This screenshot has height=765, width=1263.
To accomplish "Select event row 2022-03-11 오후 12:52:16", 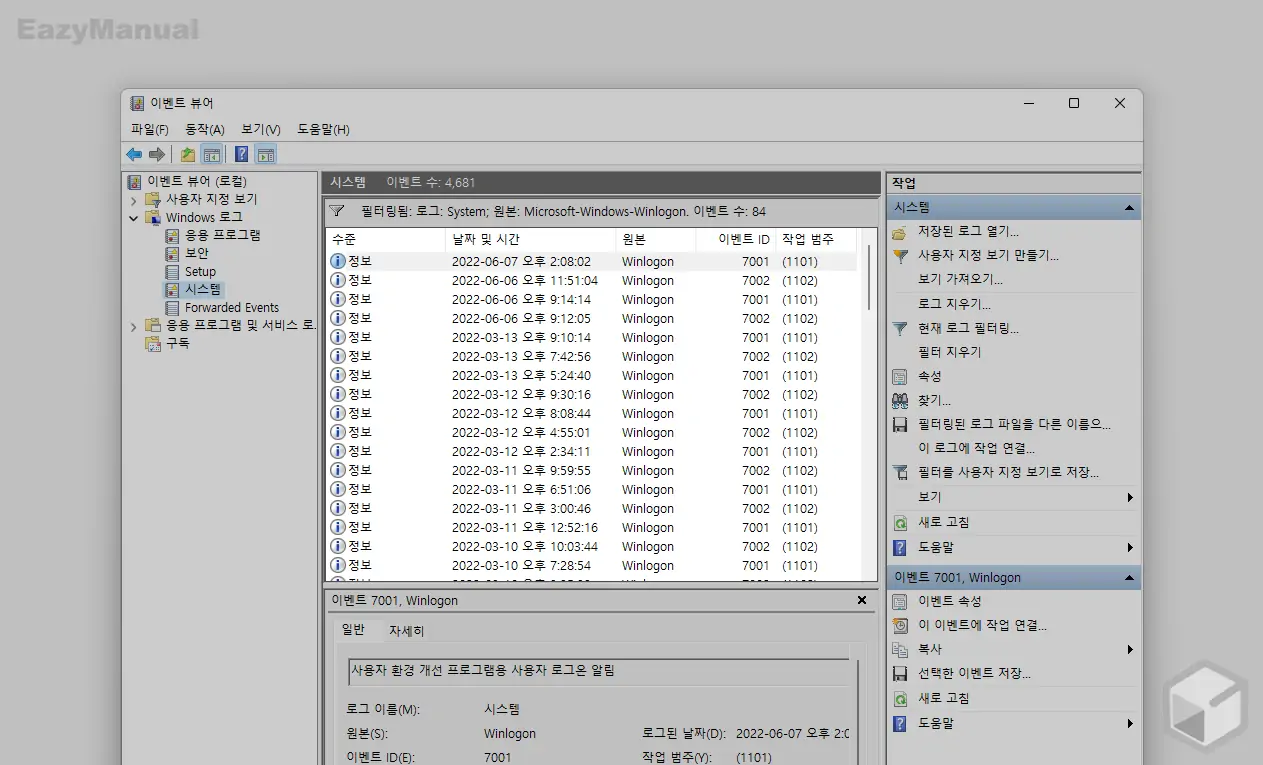I will coord(591,527).
